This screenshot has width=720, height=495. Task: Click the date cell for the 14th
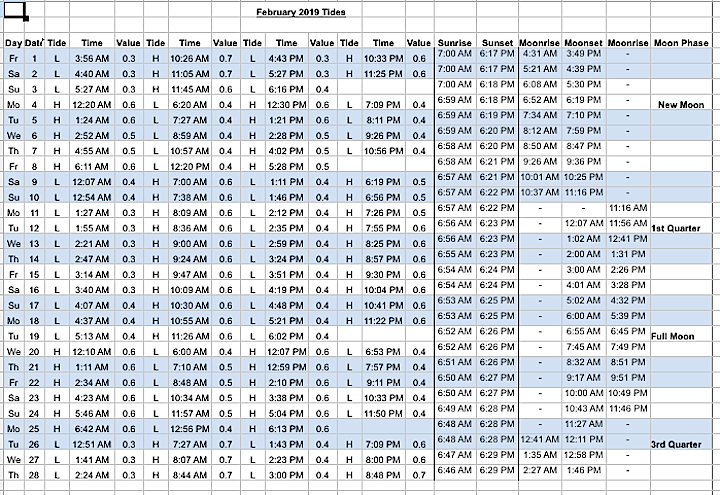(34, 259)
